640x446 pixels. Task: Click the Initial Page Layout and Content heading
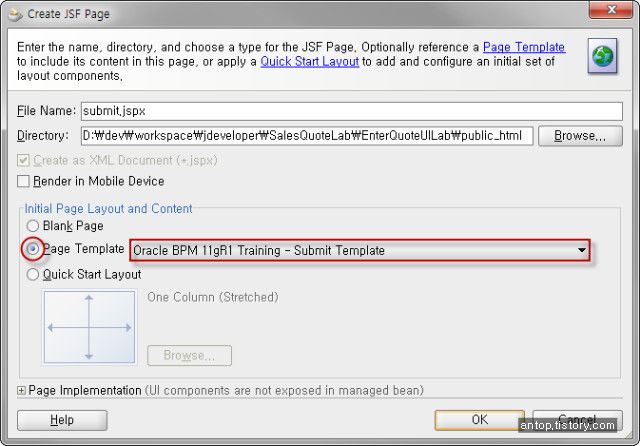(x=108, y=209)
